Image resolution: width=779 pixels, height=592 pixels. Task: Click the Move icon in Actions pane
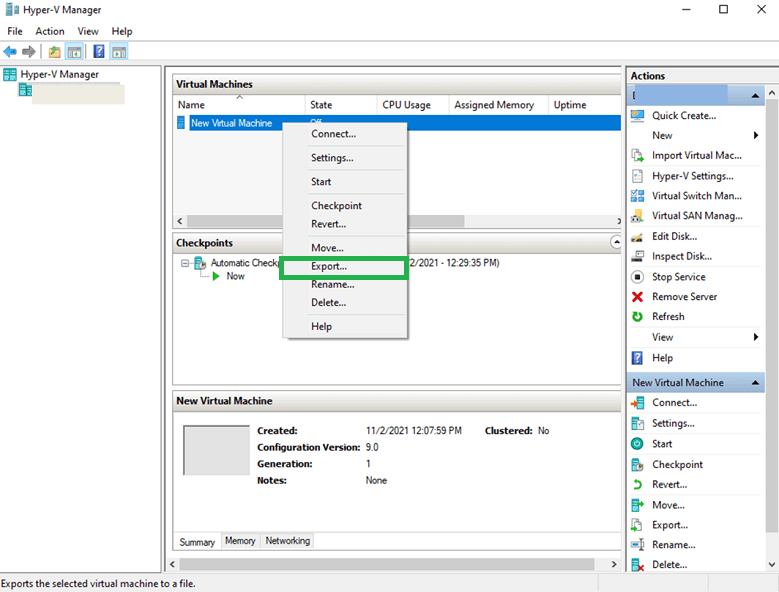pos(637,505)
